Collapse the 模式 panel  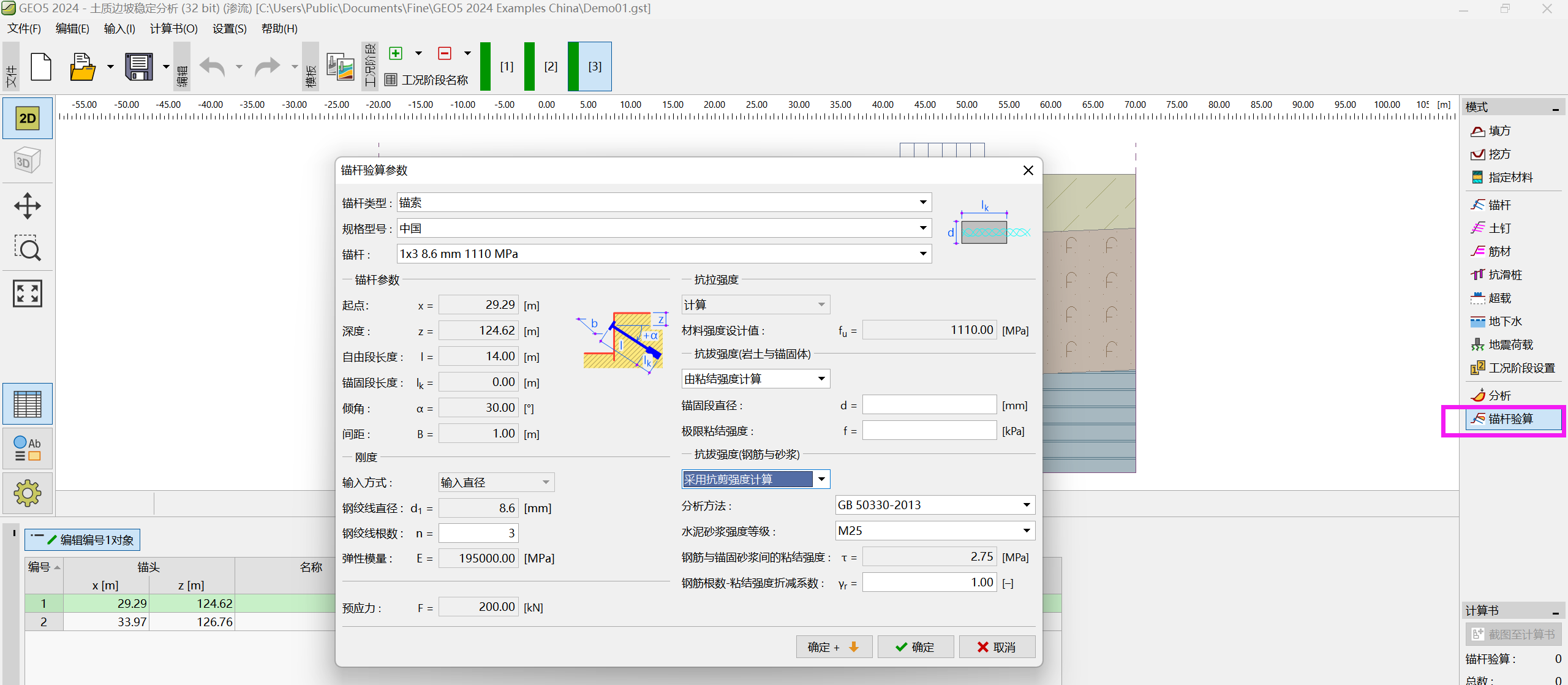[x=1555, y=108]
